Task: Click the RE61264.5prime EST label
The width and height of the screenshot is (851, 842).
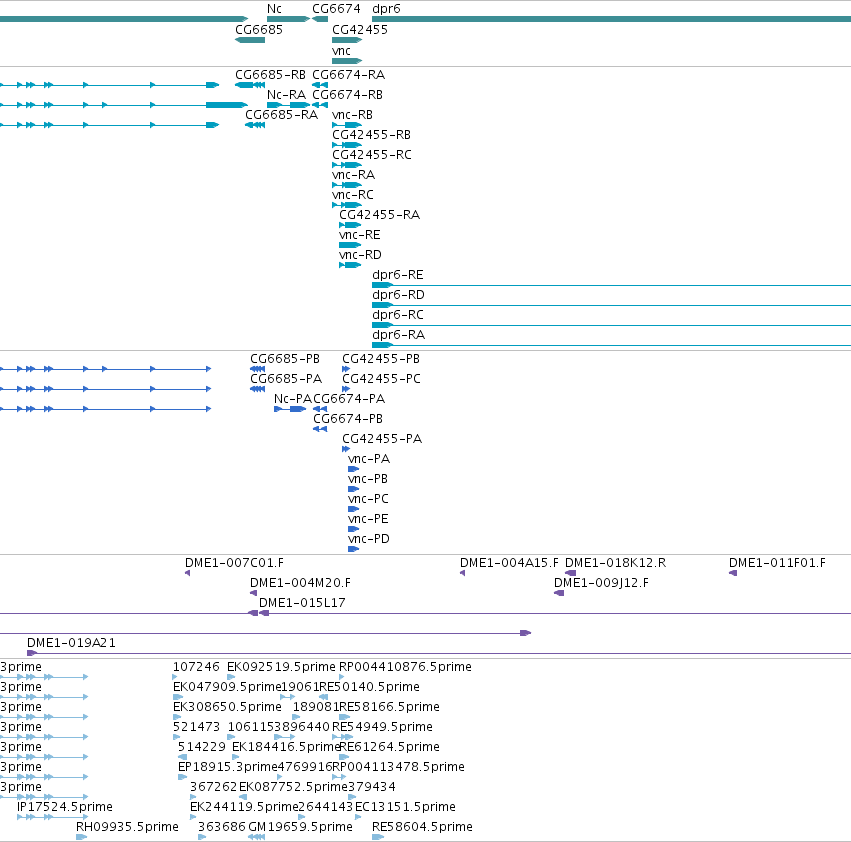Action: tap(389, 746)
